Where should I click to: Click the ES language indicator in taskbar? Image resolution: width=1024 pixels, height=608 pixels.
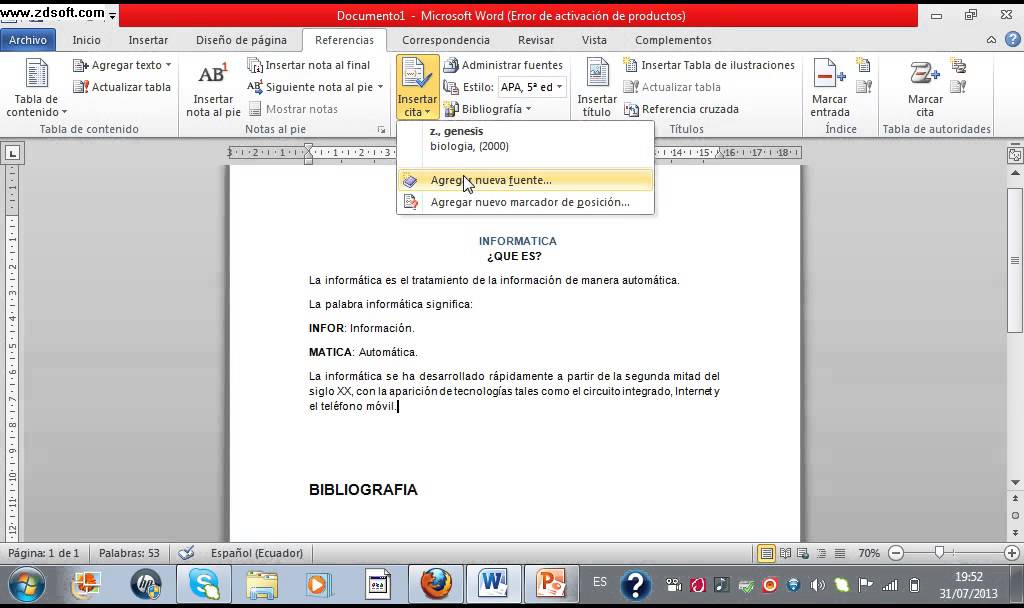pyautogui.click(x=600, y=582)
